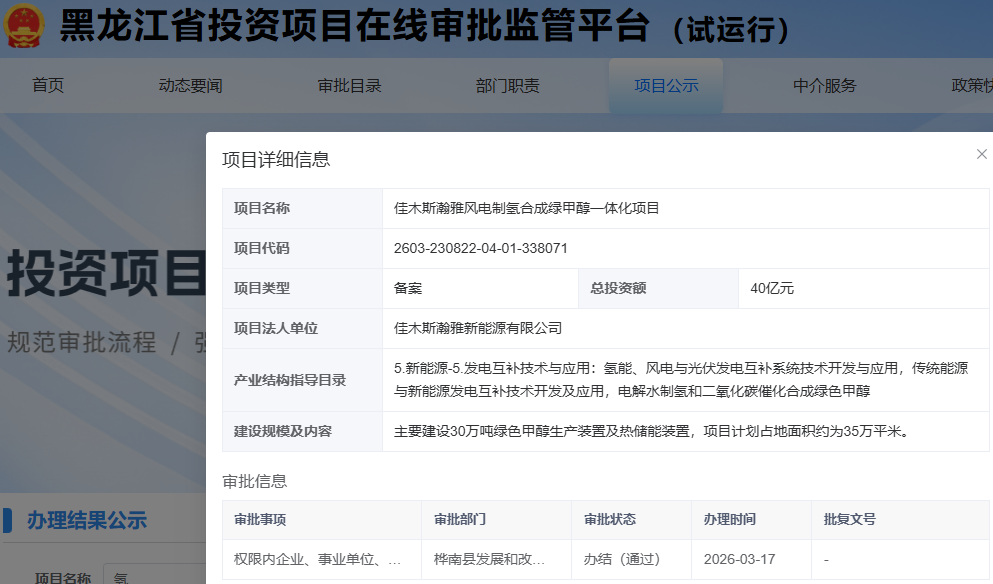Close the 项目详细信息 dialog
Image resolution: width=993 pixels, height=584 pixels.
(981, 154)
